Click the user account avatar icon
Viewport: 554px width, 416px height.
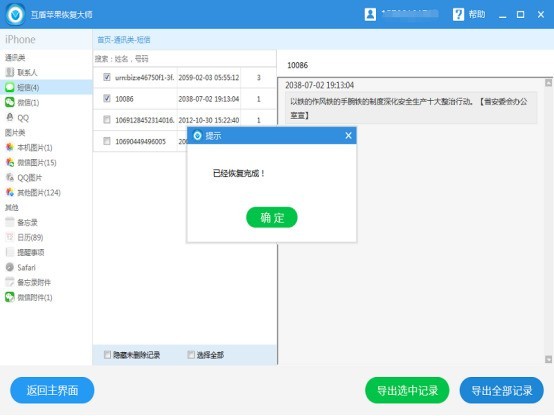tap(370, 14)
